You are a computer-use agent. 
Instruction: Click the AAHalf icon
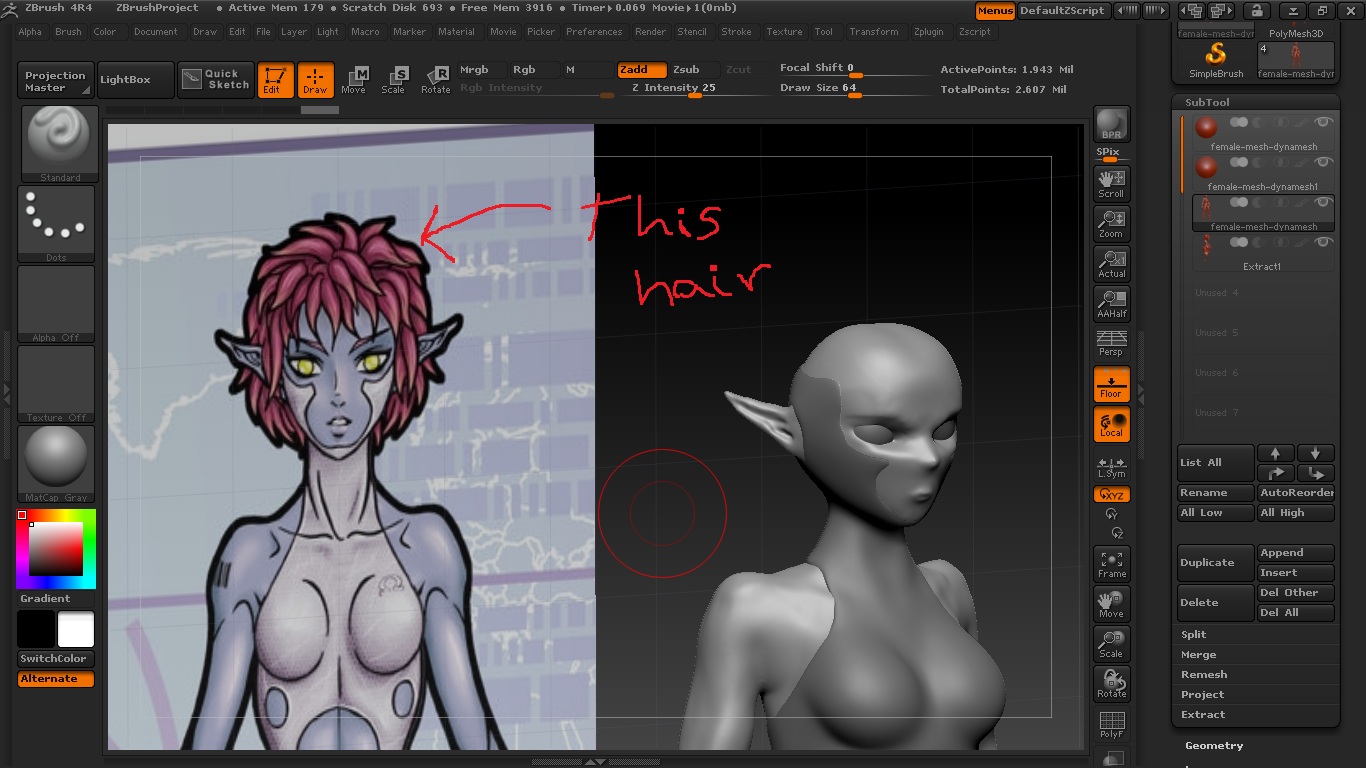pyautogui.click(x=1111, y=303)
